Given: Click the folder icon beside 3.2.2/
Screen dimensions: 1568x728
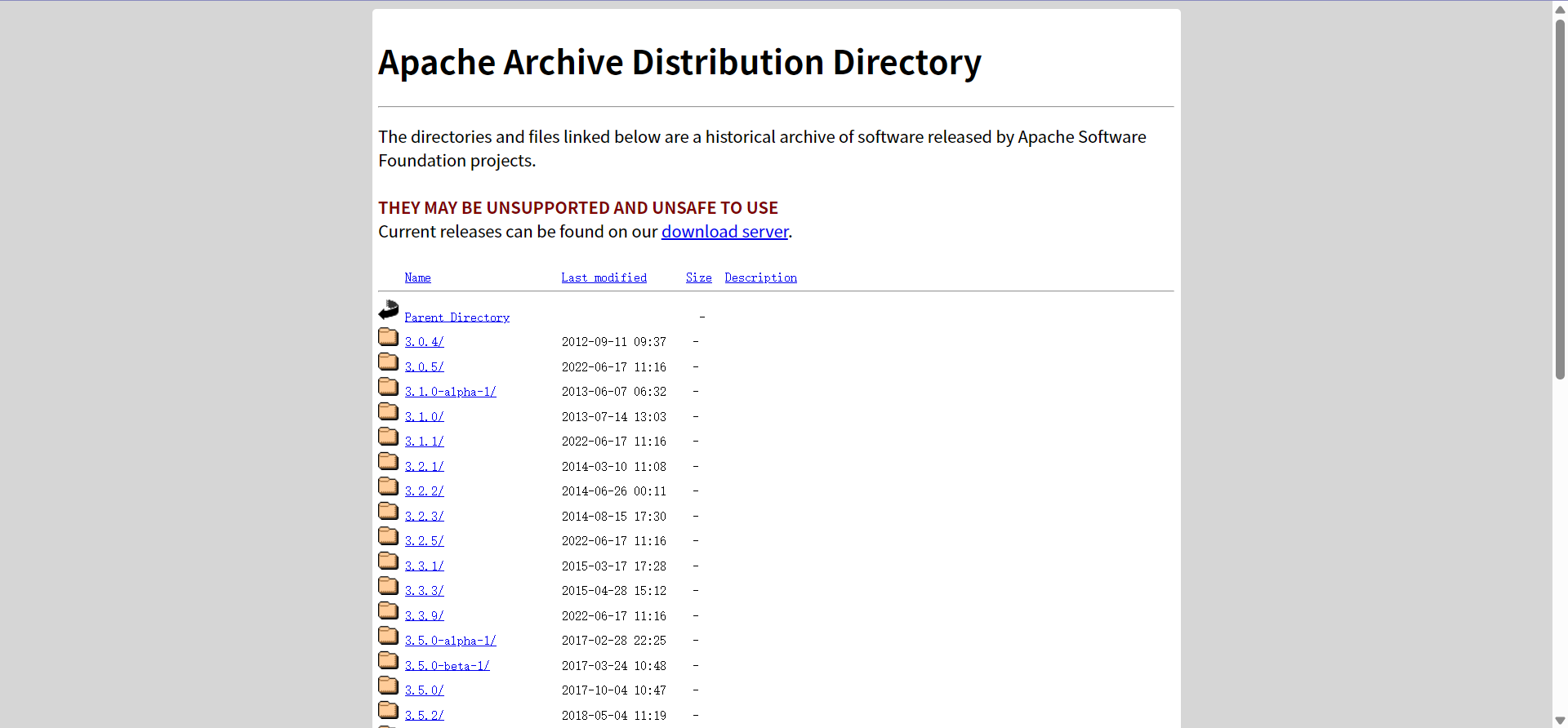Looking at the screenshot, I should pos(389,486).
